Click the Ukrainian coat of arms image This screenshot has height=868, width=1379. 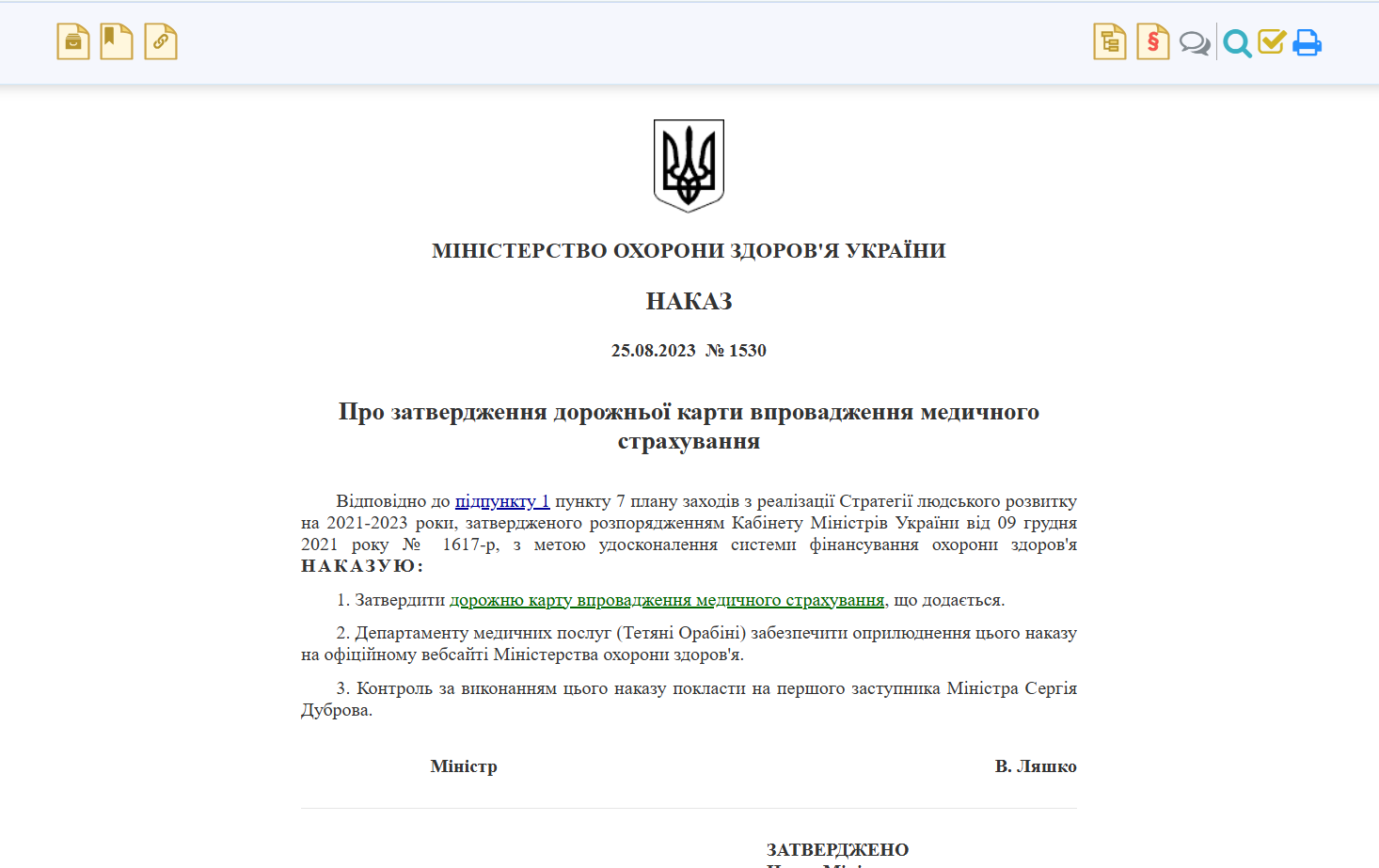tap(689, 166)
